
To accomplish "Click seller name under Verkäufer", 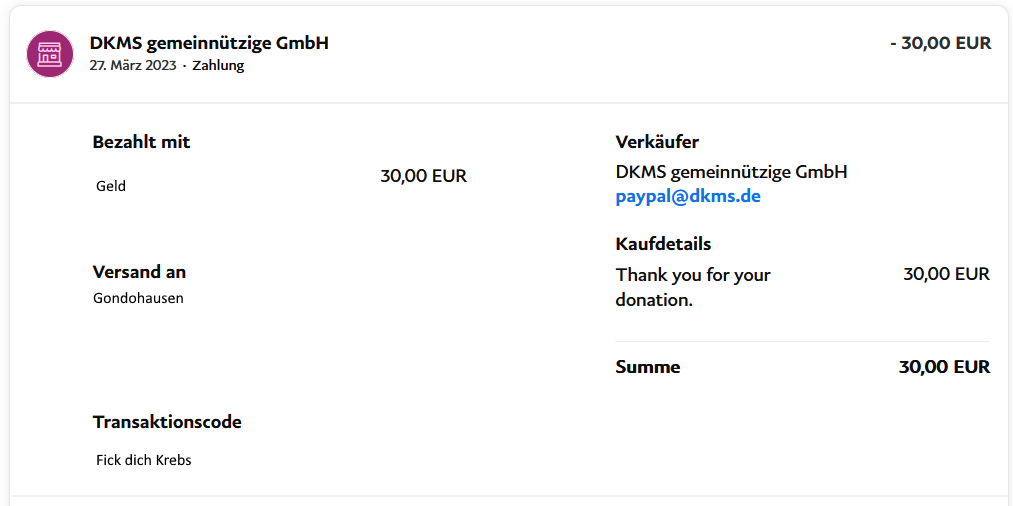I will click(x=731, y=172).
